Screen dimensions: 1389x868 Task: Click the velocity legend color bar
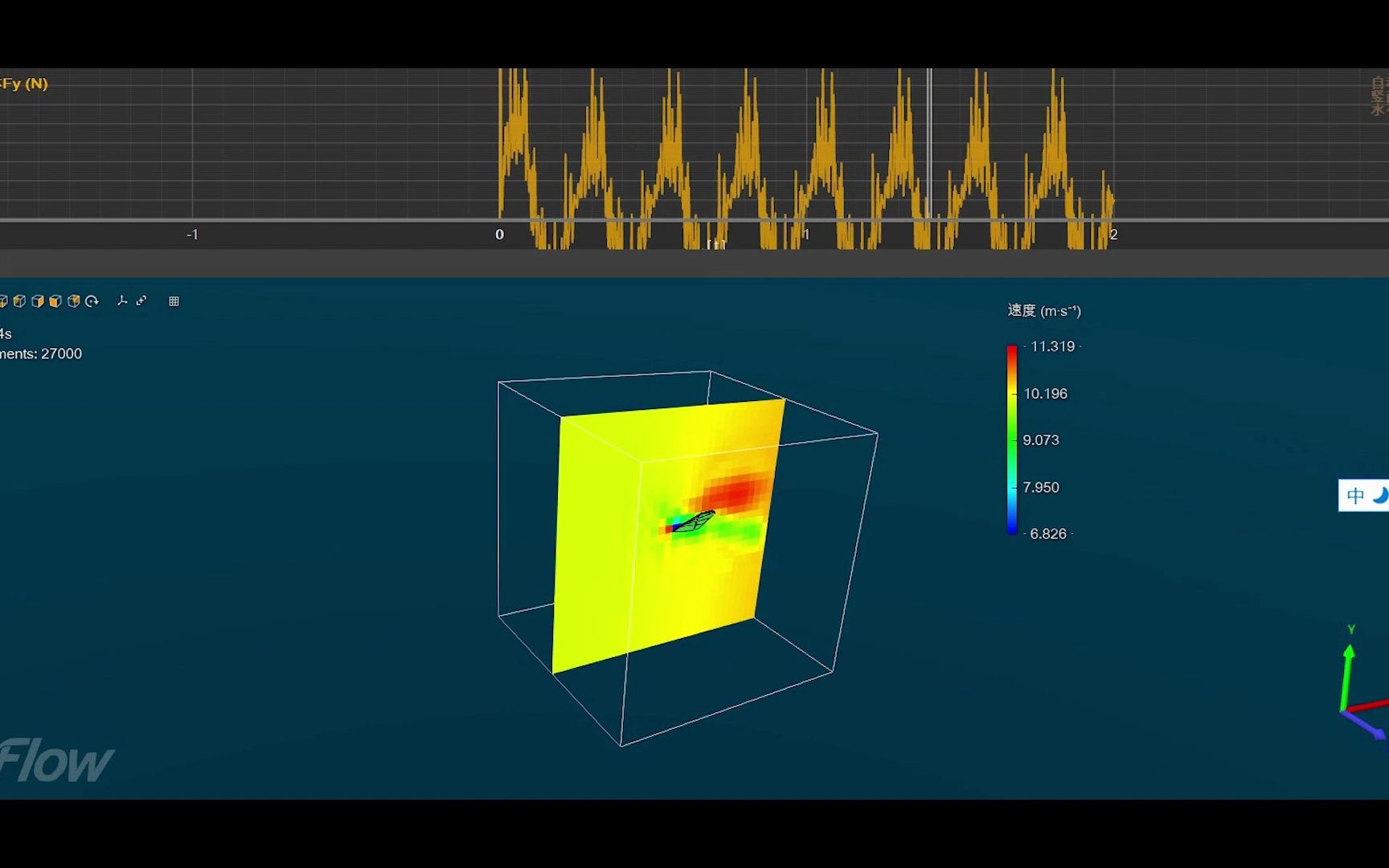1012,440
